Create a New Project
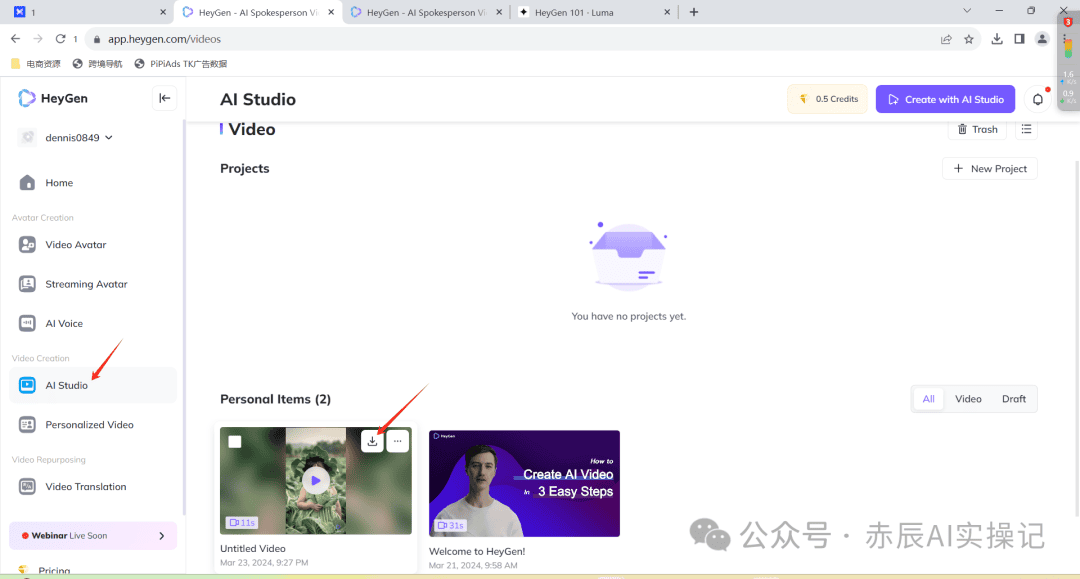1080x579 pixels. [x=989, y=168]
